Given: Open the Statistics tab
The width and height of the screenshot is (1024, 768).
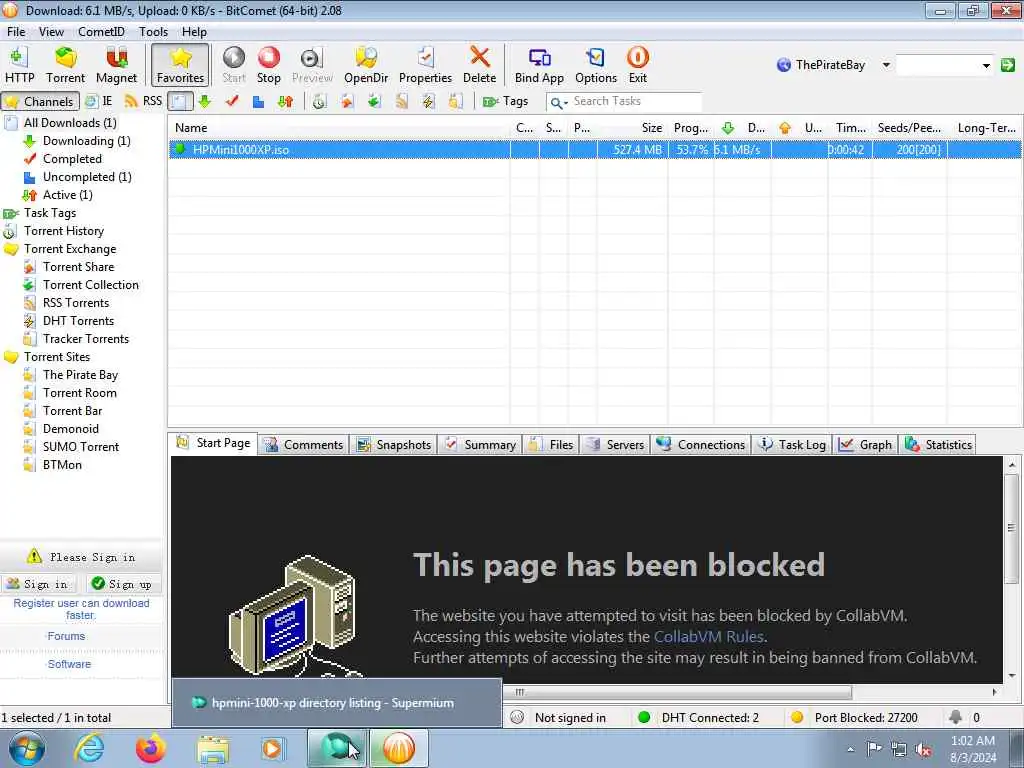Looking at the screenshot, I should click(x=938, y=445).
